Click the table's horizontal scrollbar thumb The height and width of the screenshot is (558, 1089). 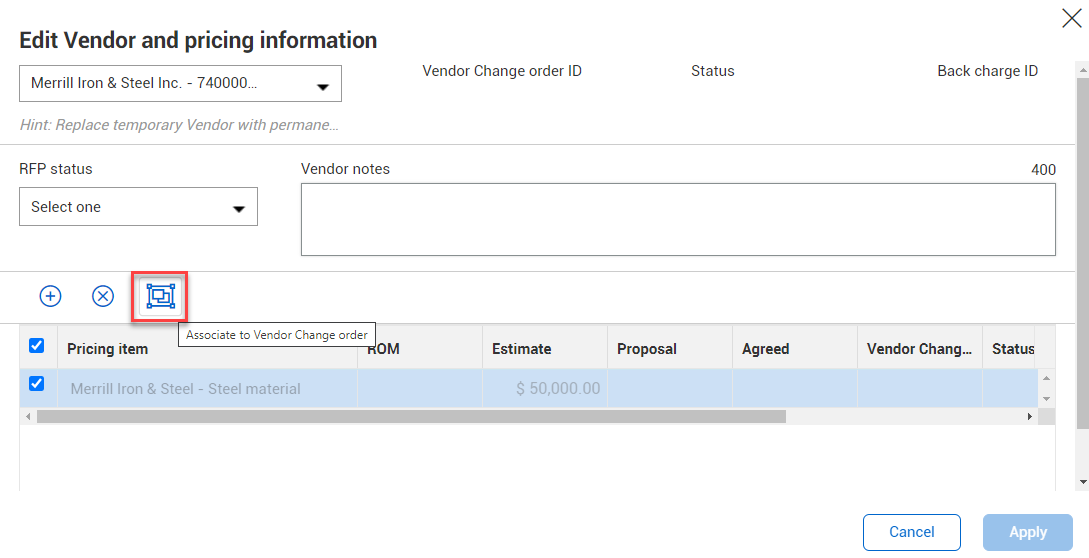point(410,416)
